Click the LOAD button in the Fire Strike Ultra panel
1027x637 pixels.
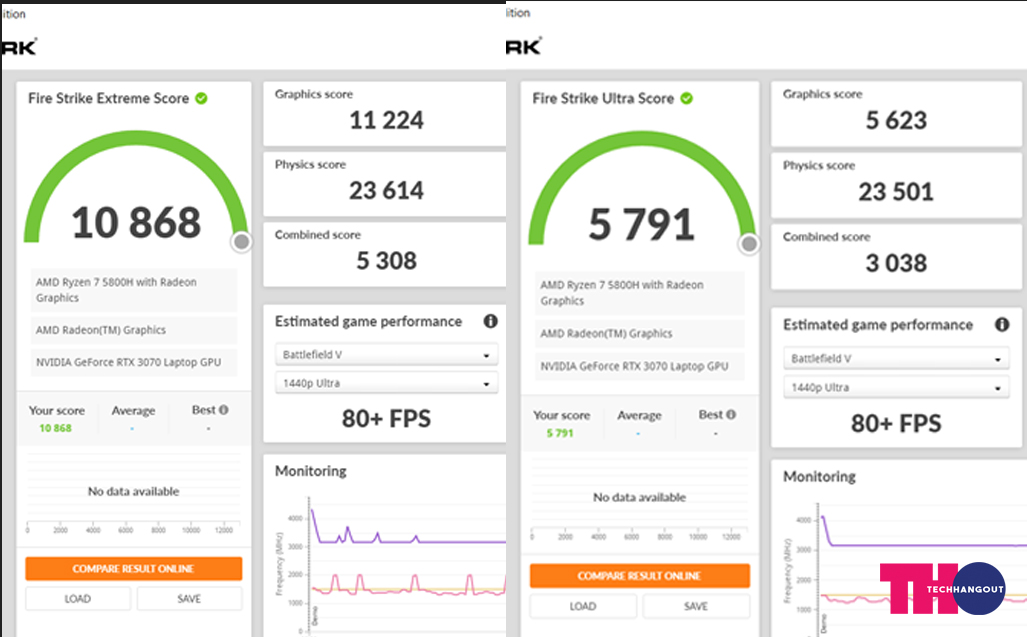coord(583,606)
